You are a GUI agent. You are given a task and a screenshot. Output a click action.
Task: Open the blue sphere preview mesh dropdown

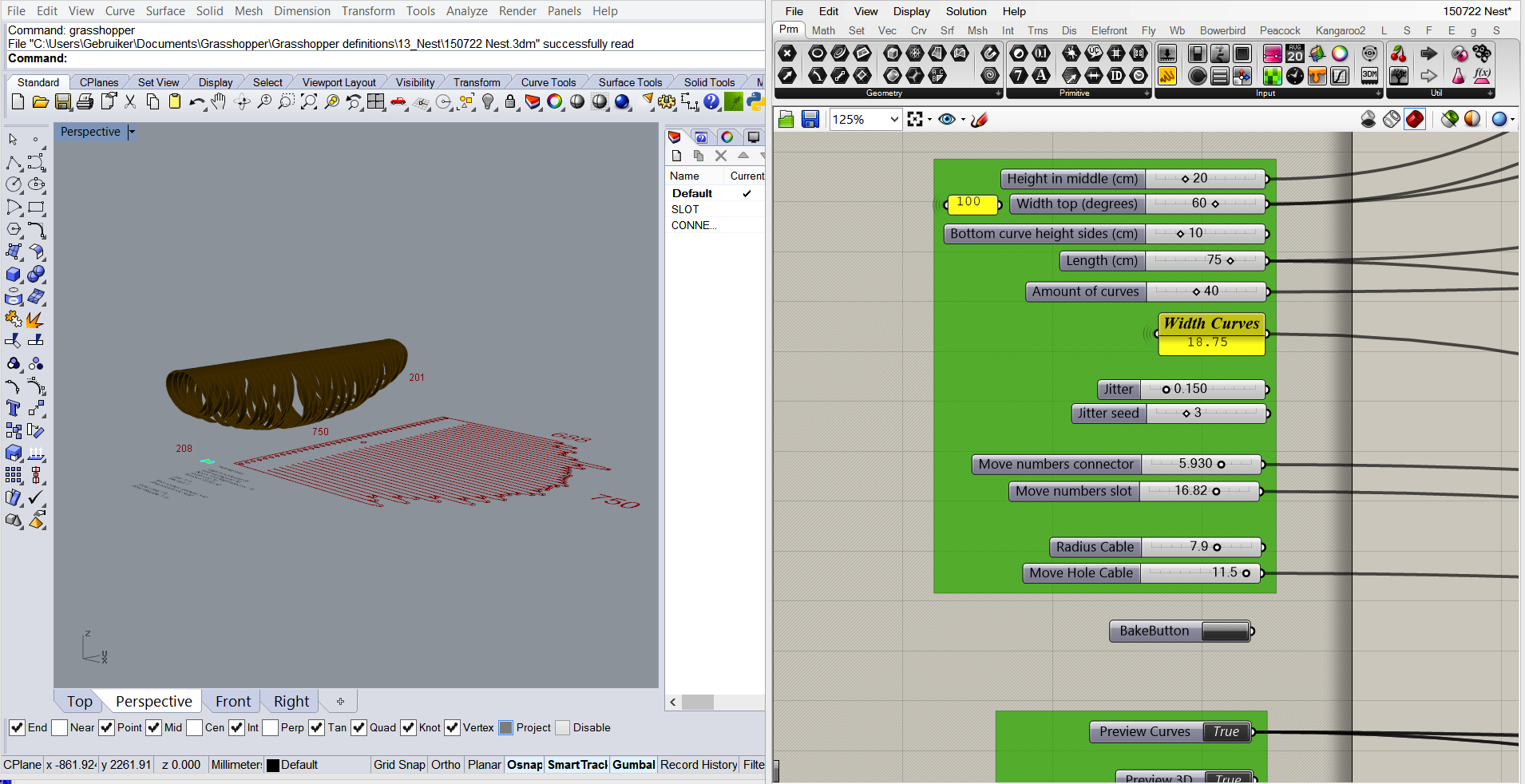coord(1512,120)
